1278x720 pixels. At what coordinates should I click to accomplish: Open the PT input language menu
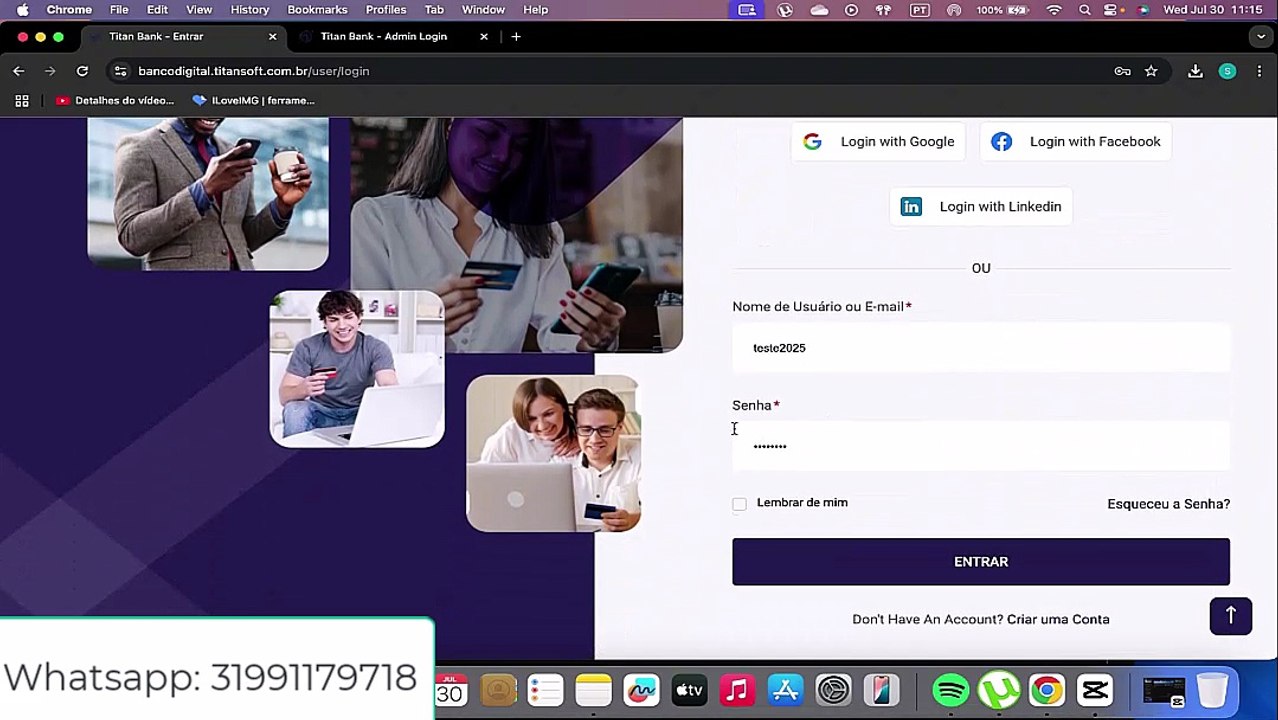(919, 10)
